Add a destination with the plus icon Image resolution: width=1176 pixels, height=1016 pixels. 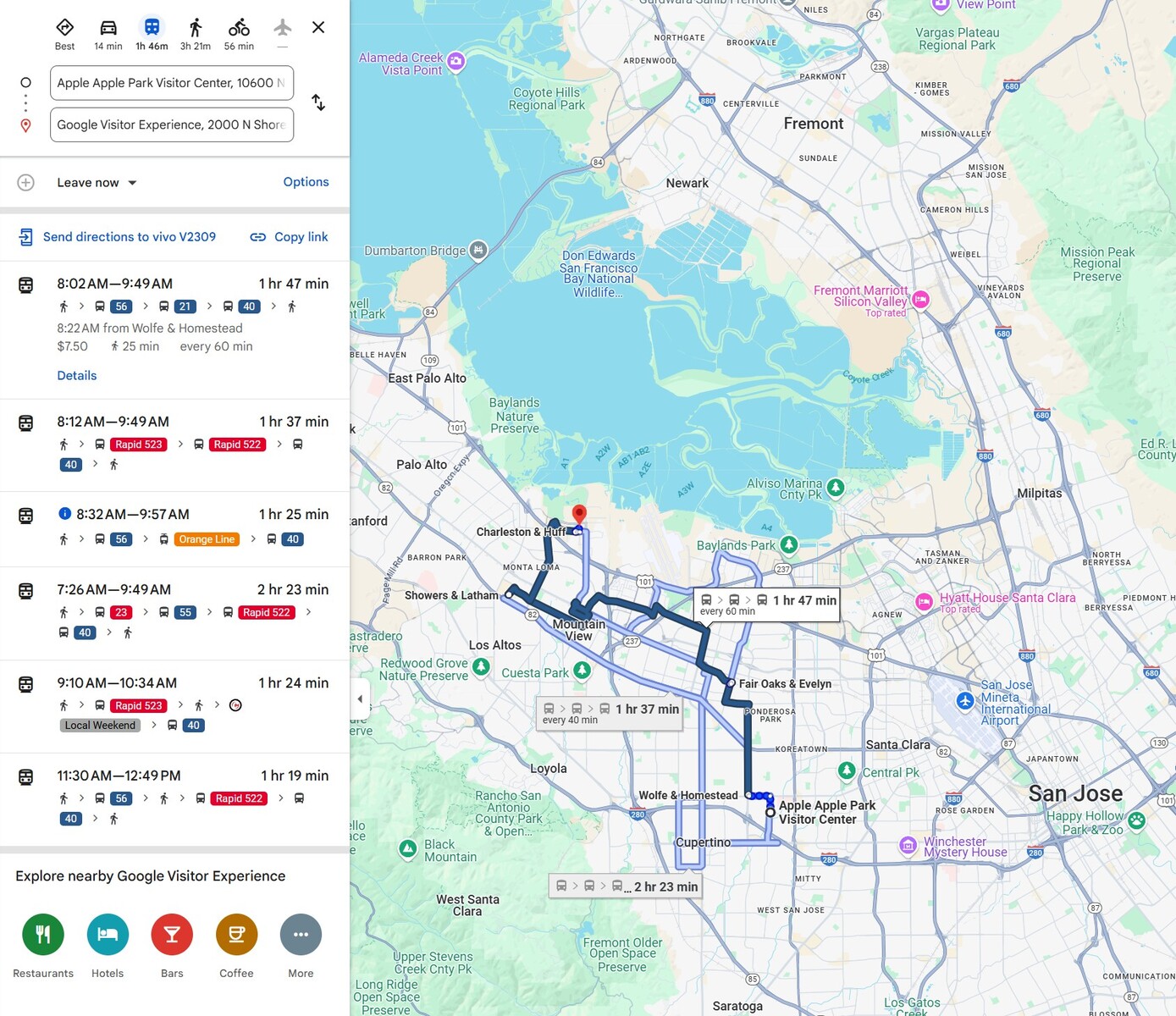(26, 183)
